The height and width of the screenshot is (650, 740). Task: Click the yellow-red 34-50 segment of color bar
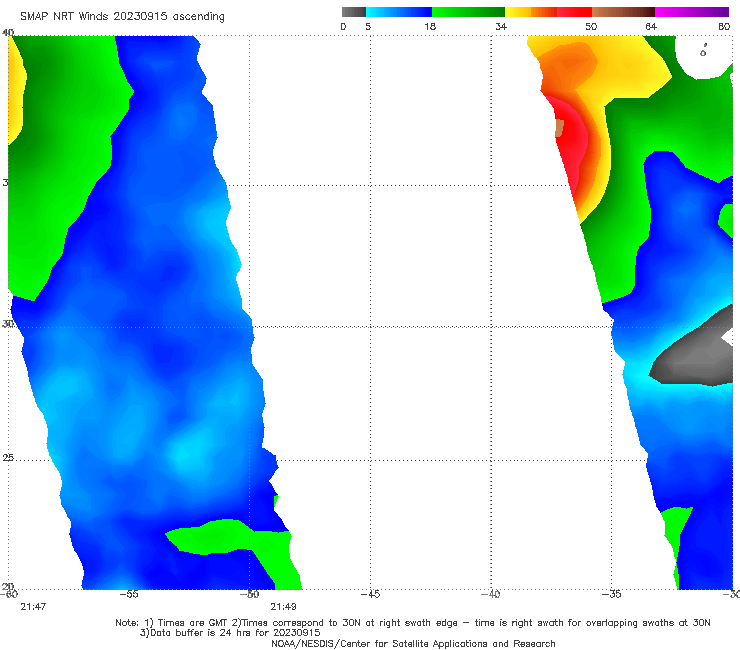coord(548,12)
